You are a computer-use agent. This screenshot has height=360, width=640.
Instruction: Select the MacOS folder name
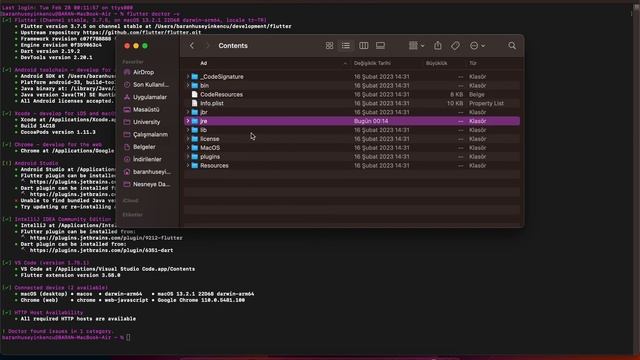tap(210, 148)
